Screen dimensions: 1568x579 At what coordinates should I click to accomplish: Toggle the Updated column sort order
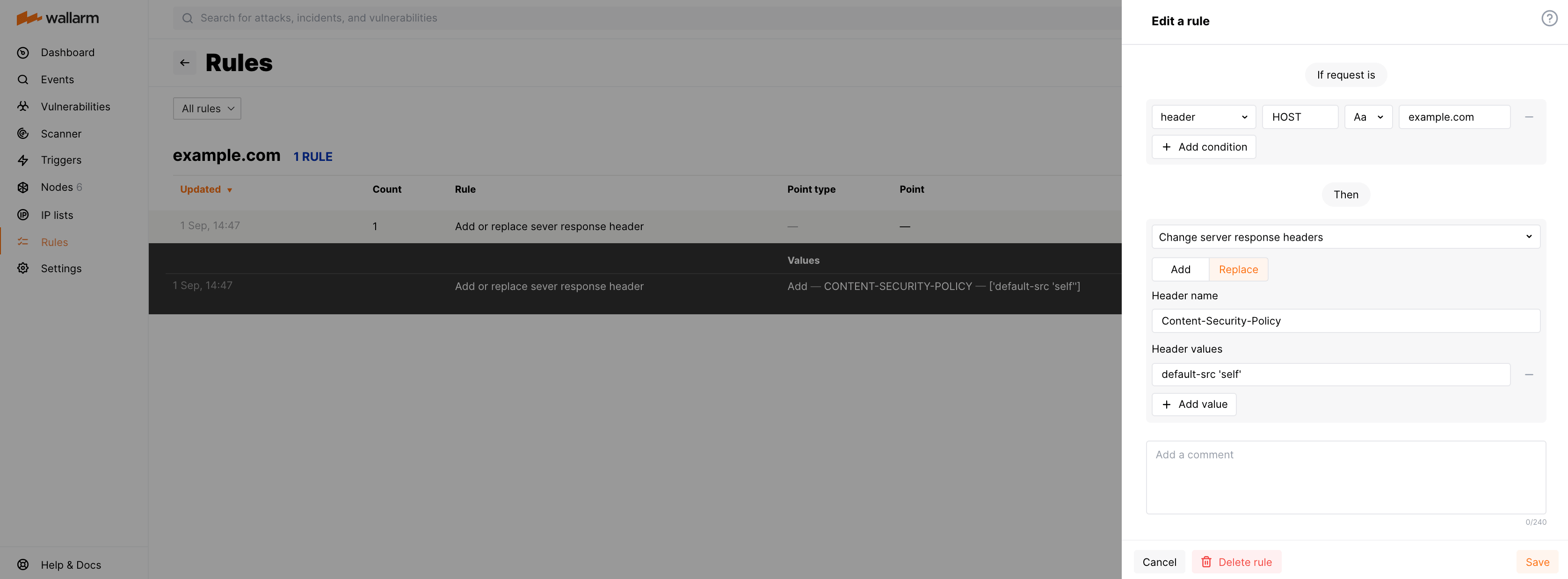click(x=206, y=189)
